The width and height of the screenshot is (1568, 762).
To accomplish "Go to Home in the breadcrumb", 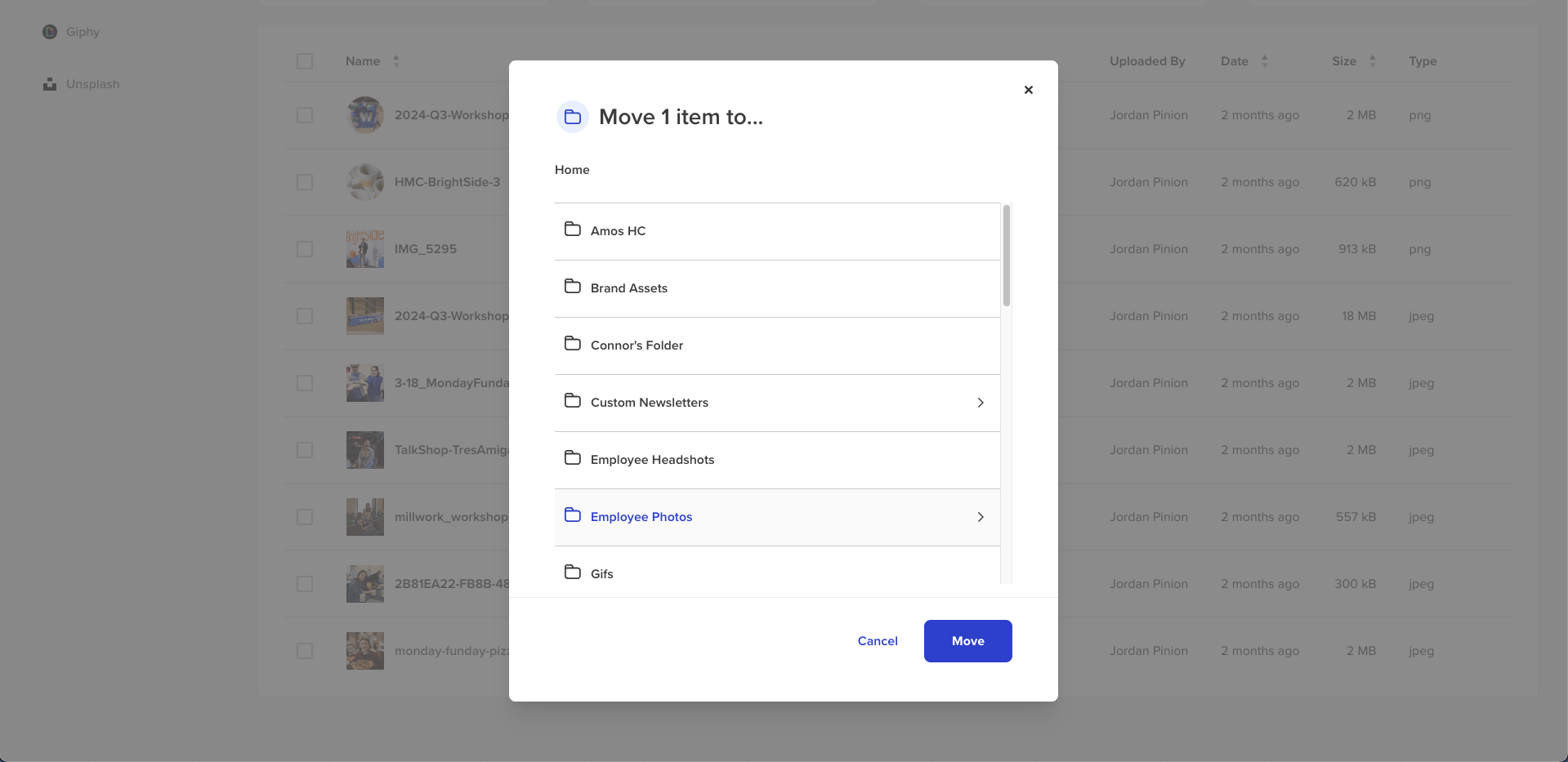I will [572, 170].
